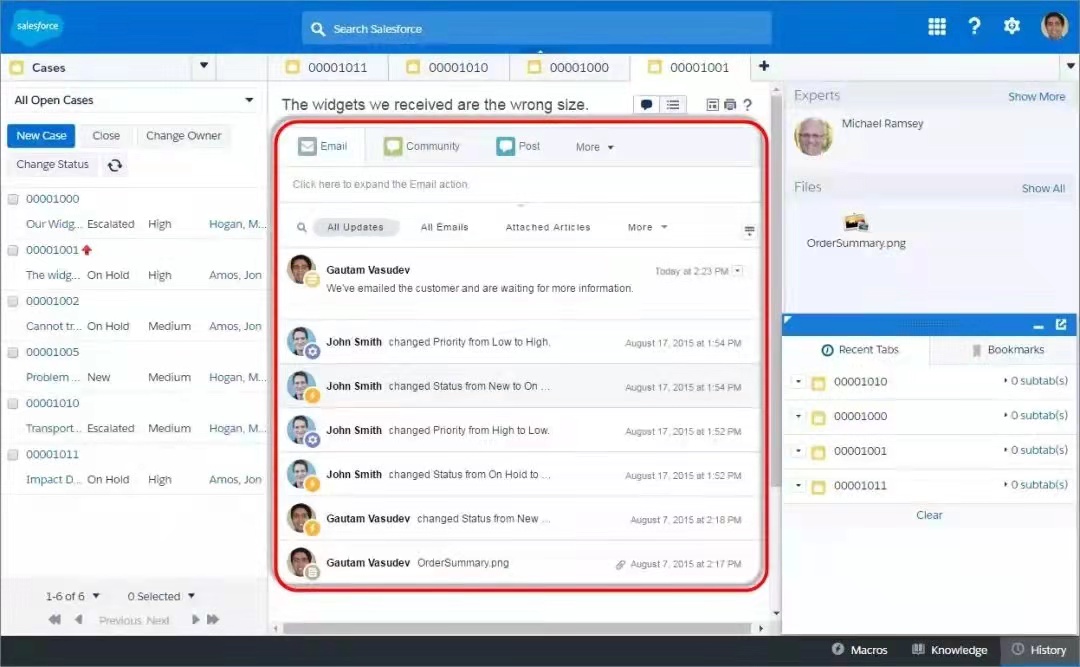
Task: Click the Close button
Action: click(106, 136)
